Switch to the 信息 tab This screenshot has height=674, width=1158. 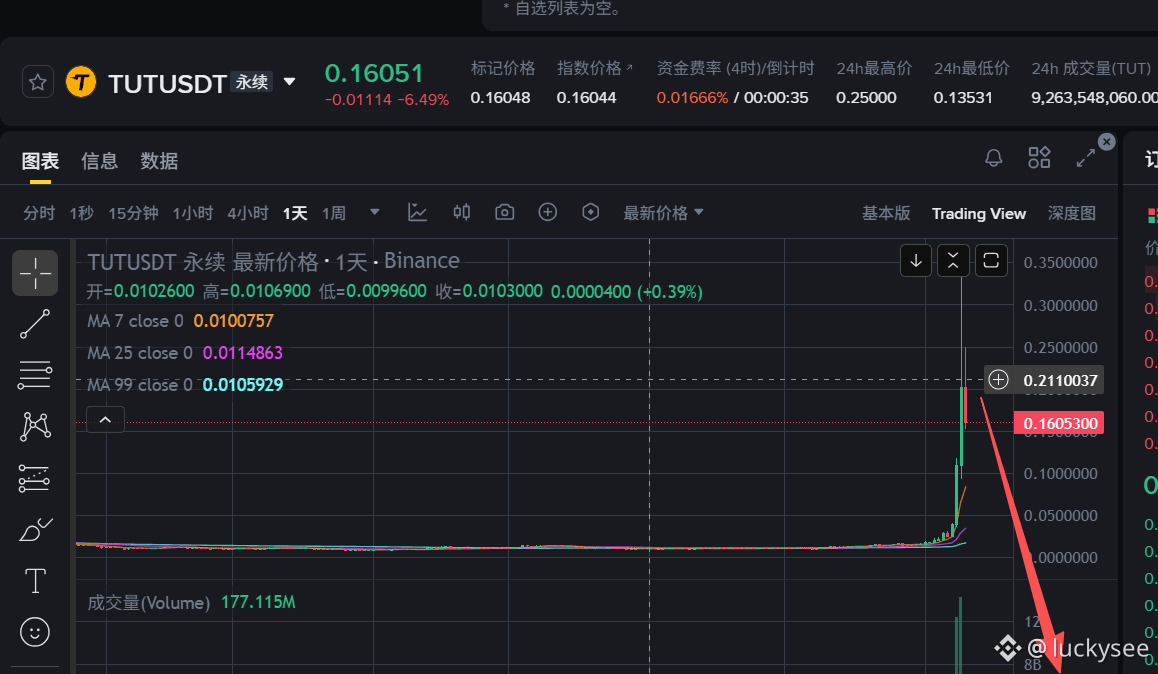tap(100, 161)
